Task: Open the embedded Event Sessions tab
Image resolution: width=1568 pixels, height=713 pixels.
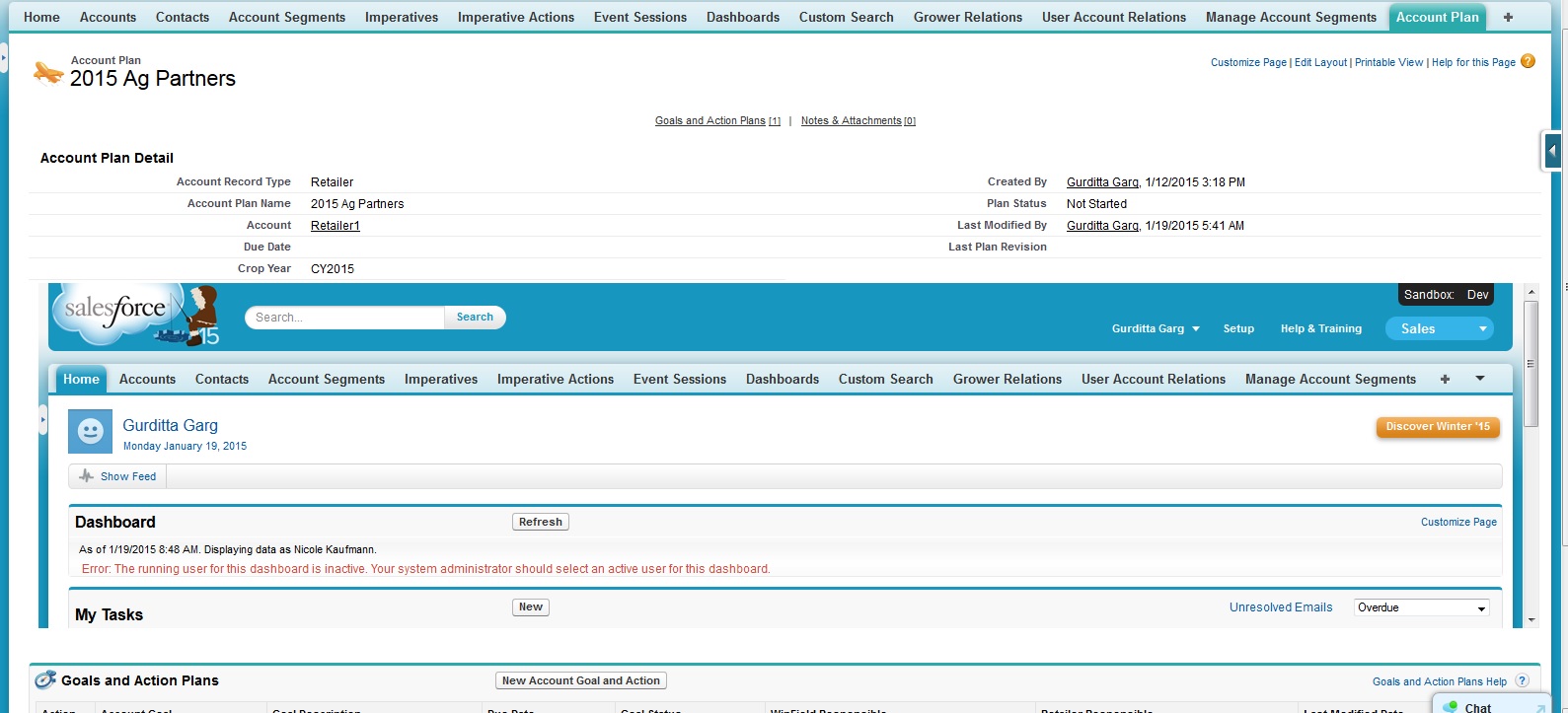Action: coord(680,379)
